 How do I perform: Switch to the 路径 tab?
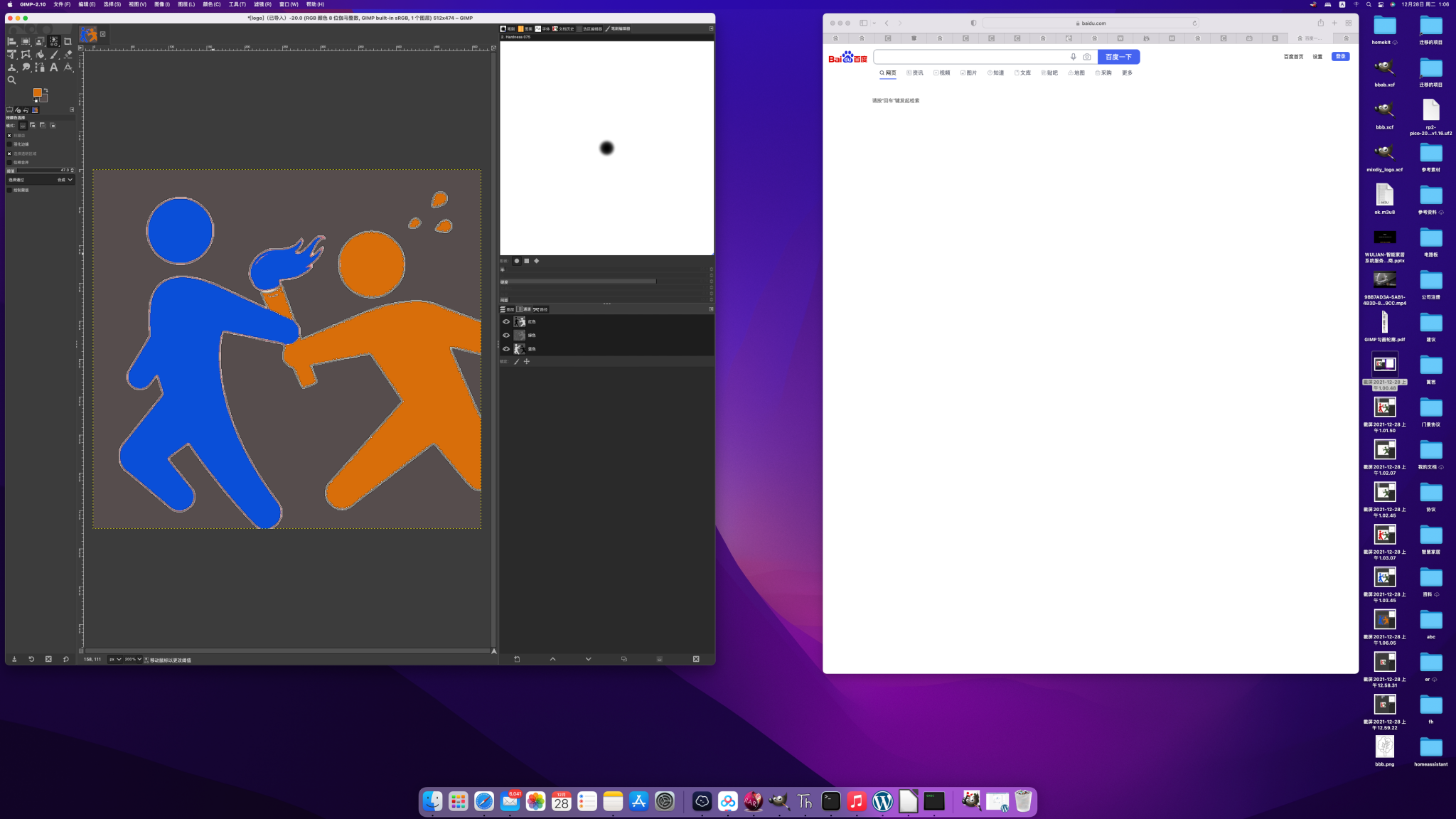tap(541, 309)
